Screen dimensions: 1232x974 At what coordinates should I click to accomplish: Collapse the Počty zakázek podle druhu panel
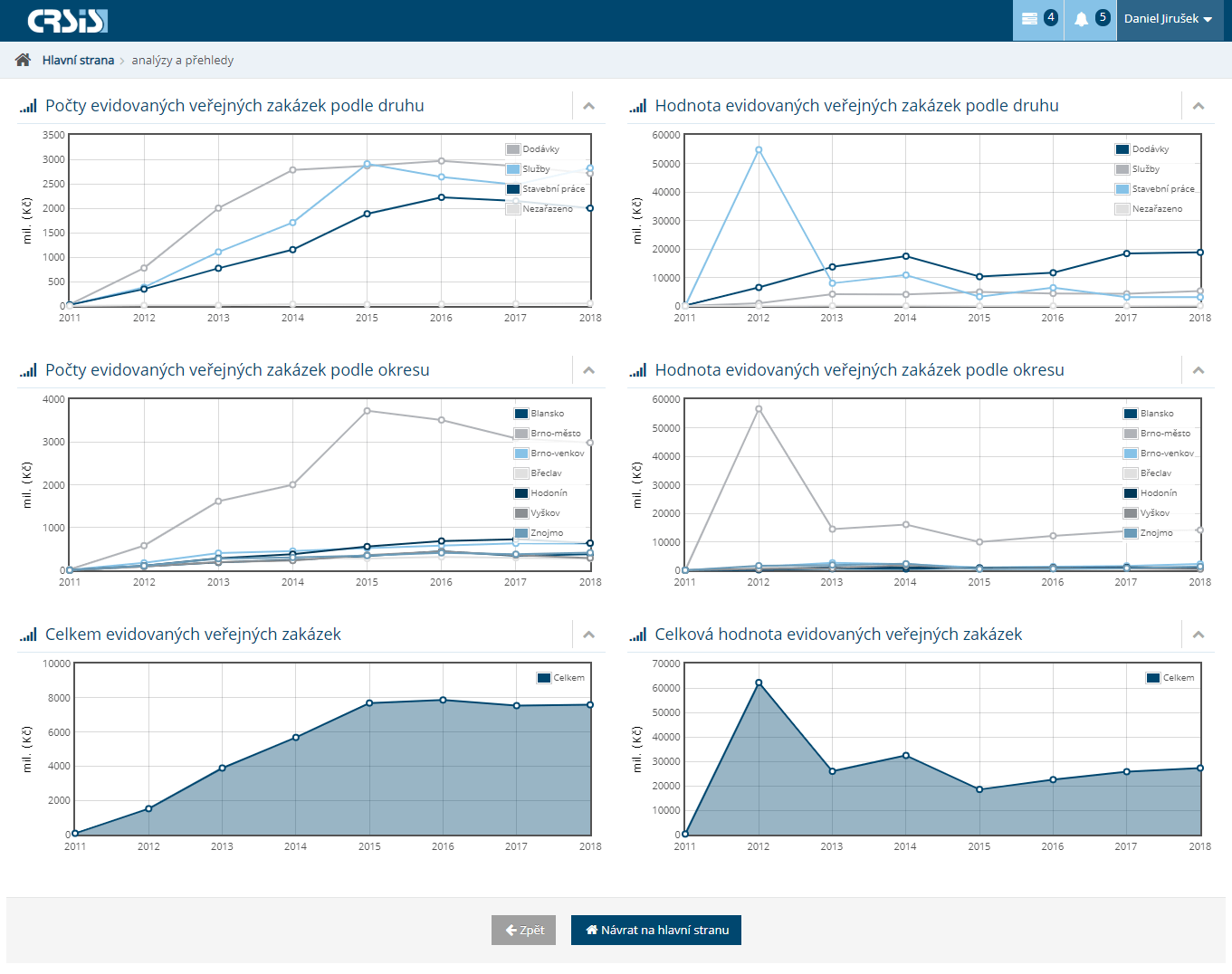pos(588,106)
